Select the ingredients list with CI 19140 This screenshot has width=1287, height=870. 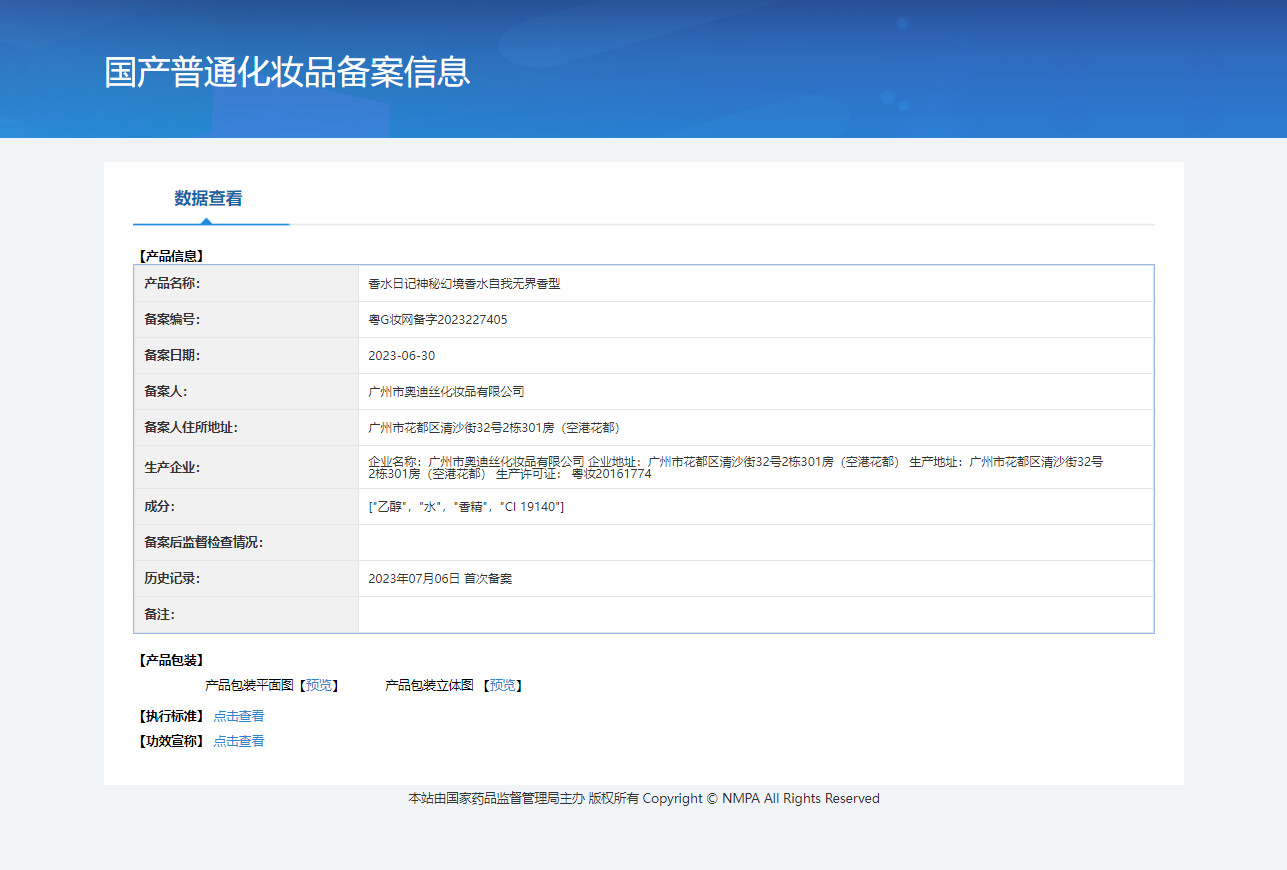pyautogui.click(x=466, y=507)
